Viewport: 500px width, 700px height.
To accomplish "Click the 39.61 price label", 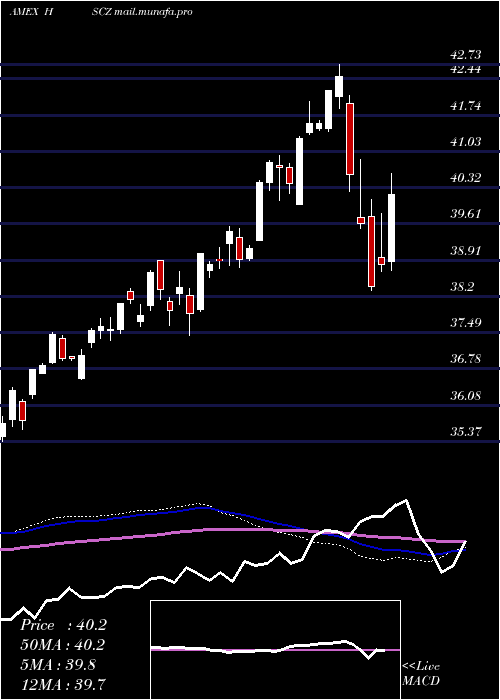I will tap(466, 214).
